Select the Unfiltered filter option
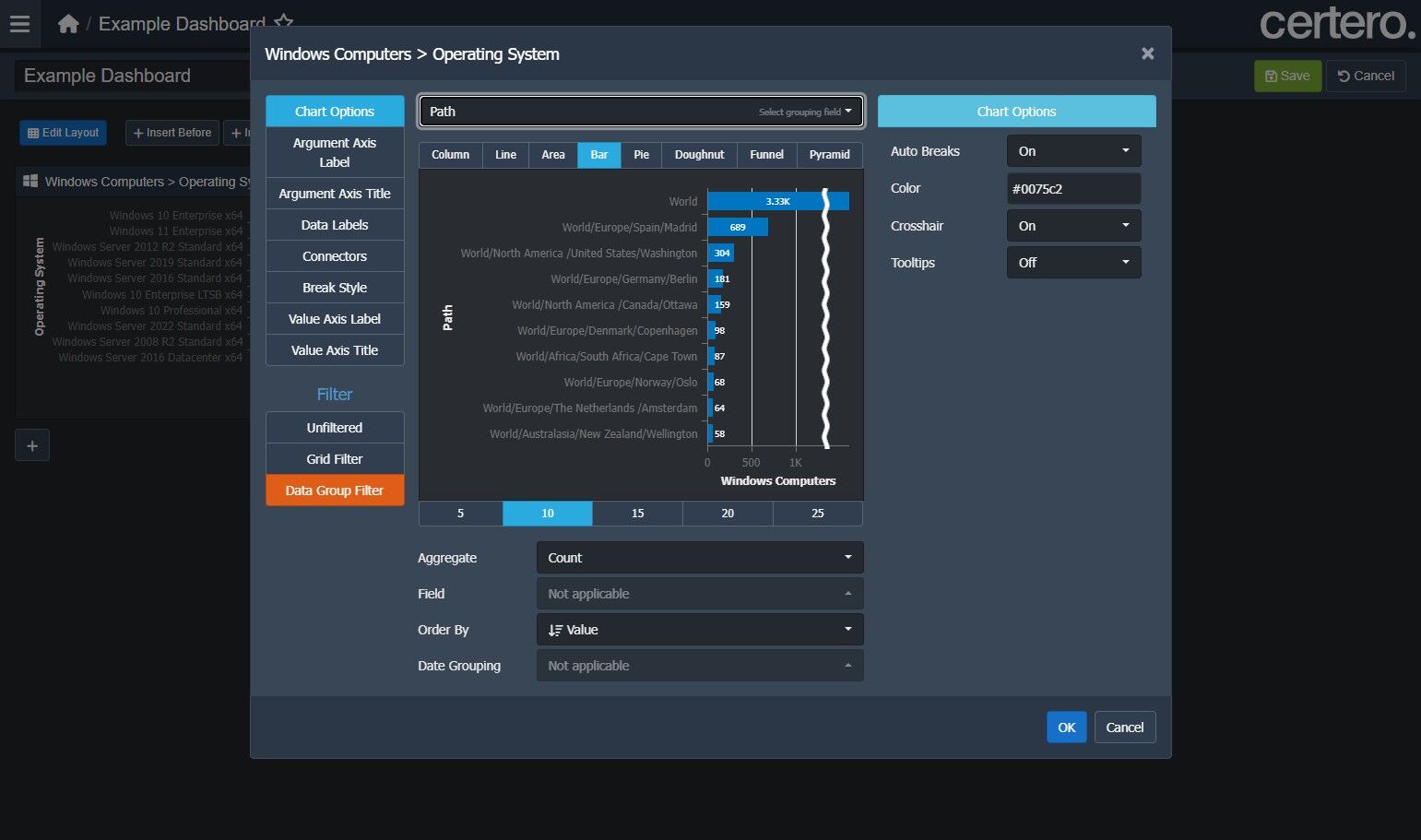 pos(335,428)
